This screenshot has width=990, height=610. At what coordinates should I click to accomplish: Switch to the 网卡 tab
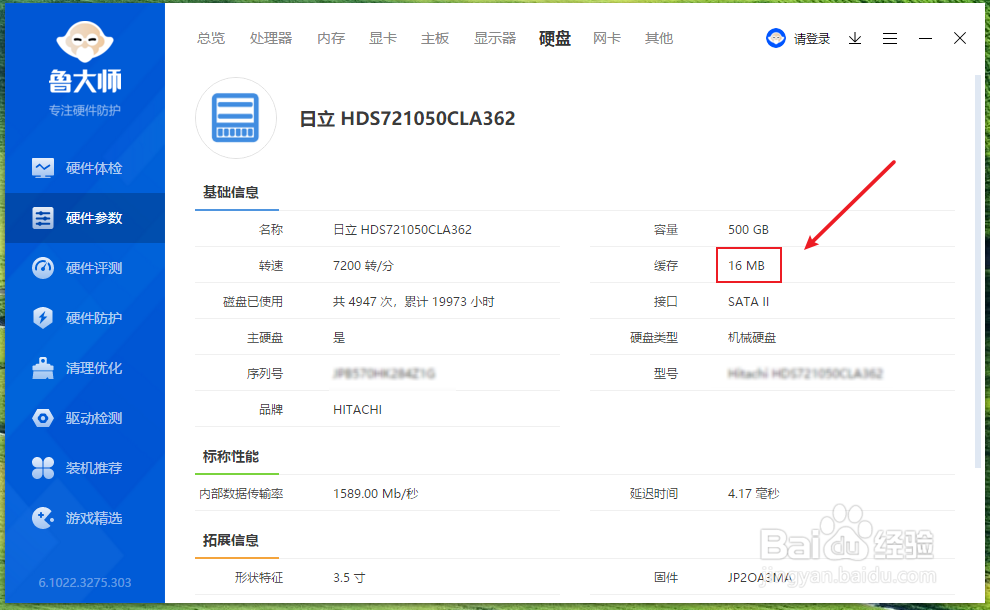pos(607,39)
